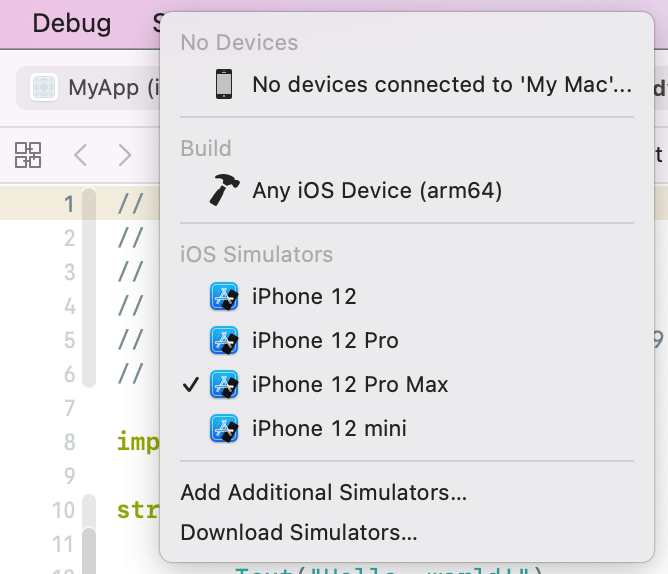668x574 pixels.
Task: Click the hammer icon for Any iOS Device
Action: 224,190
